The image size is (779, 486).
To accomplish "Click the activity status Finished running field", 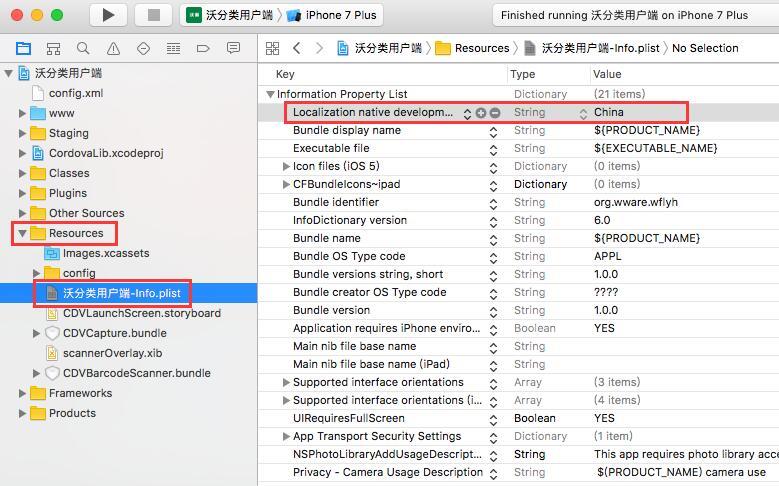I will coord(636,15).
